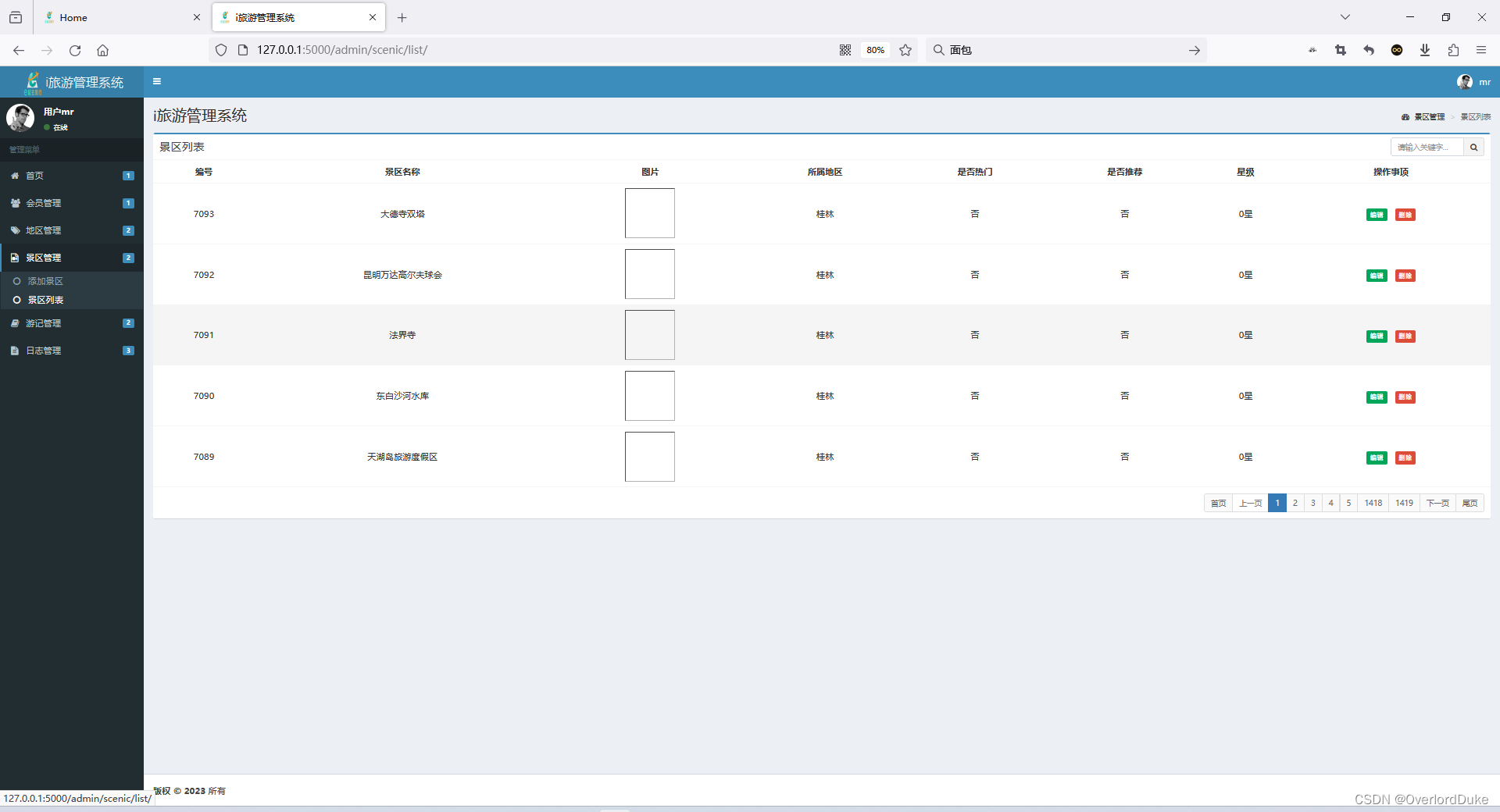Edit the 天湖岛旅游度假区 entry
1500x812 pixels.
click(1377, 458)
